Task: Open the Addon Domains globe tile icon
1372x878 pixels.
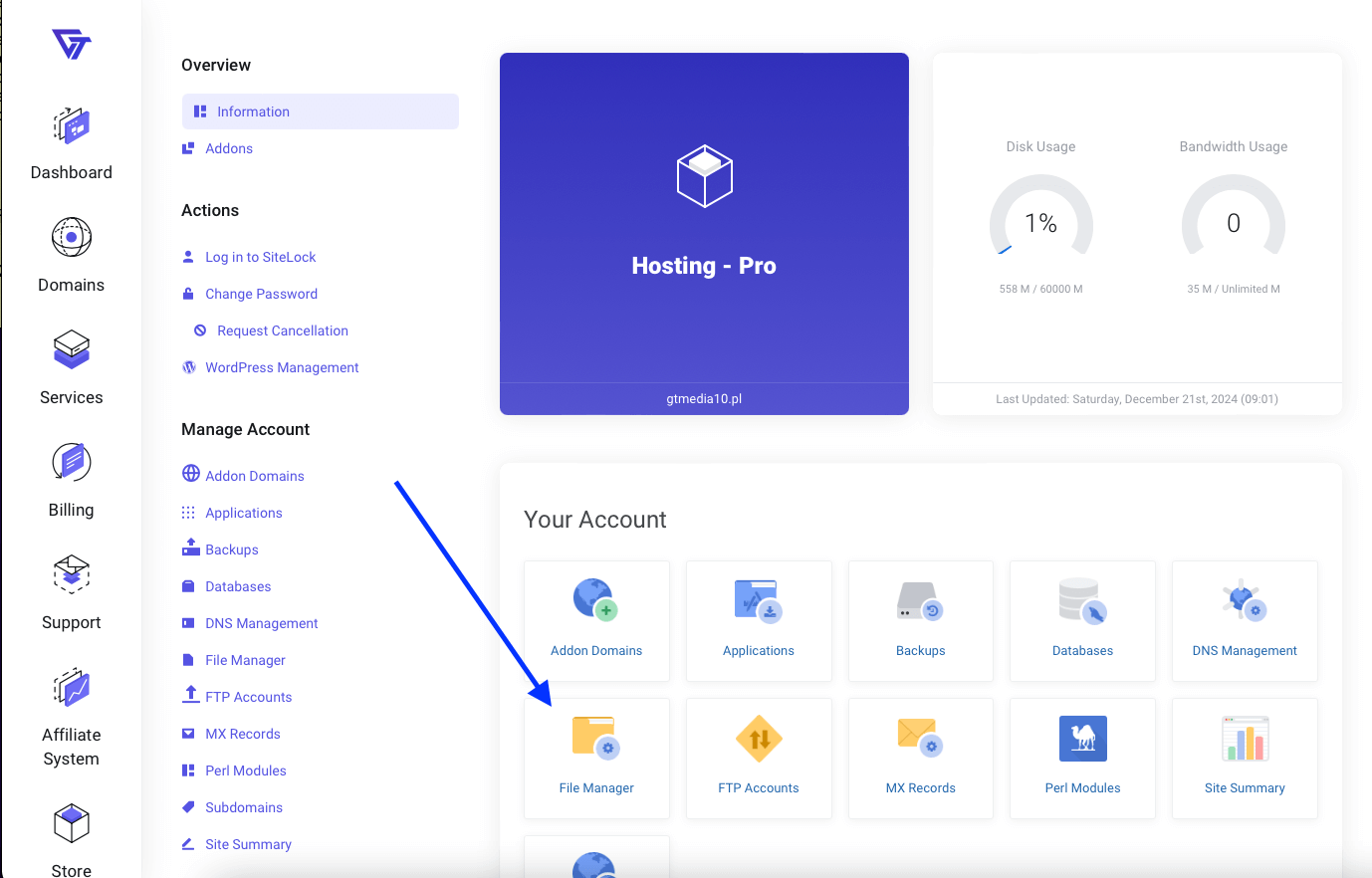Action: click(x=596, y=600)
